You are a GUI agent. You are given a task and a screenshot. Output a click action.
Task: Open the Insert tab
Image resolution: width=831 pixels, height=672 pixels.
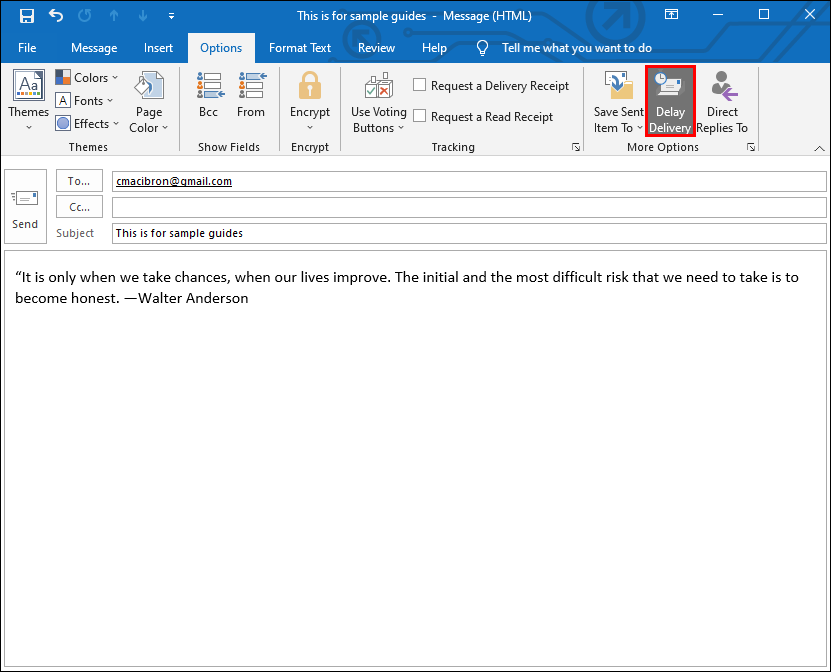tap(158, 48)
